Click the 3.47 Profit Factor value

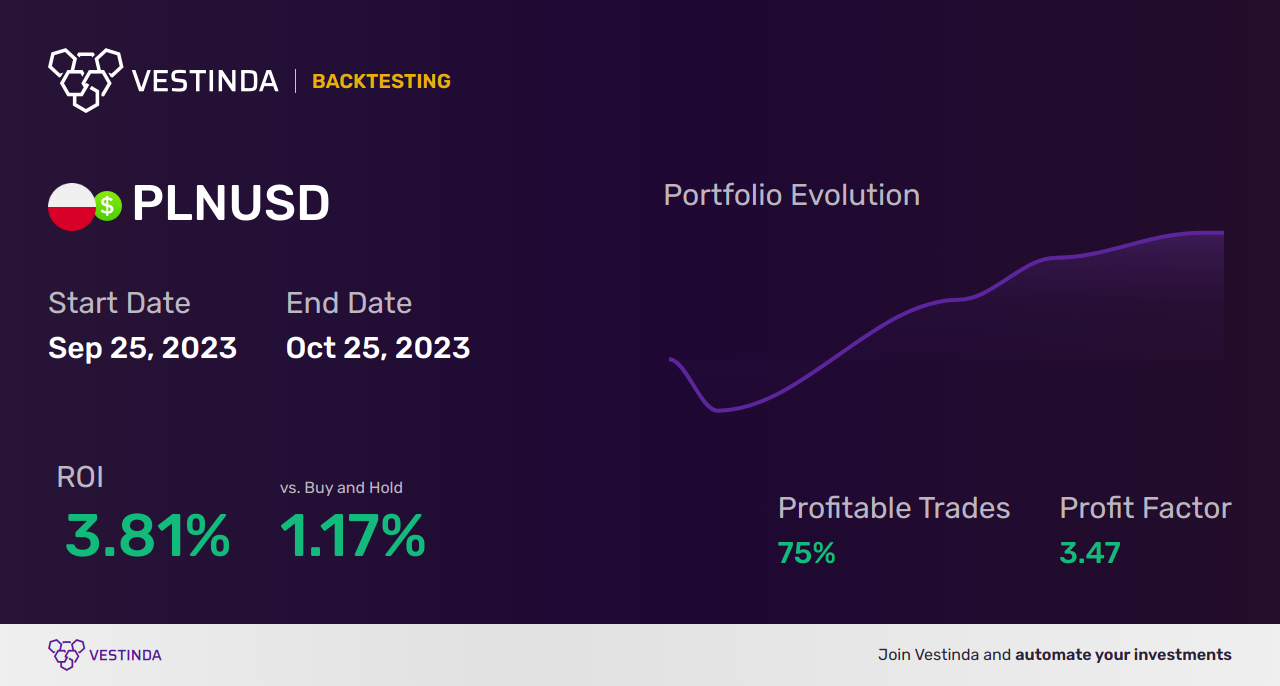[1090, 553]
